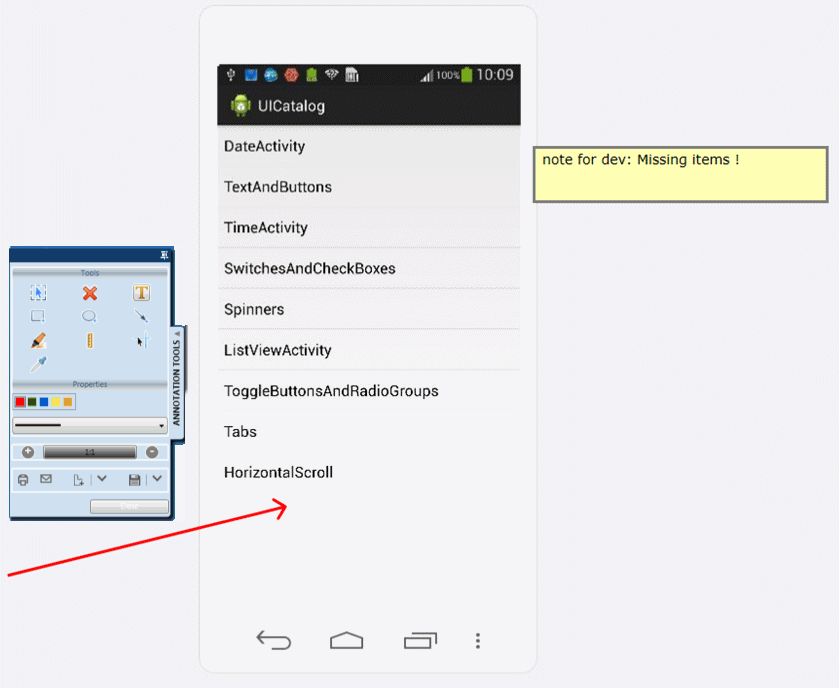Pick the highlighter marker tool
This screenshot has width=839, height=688.
38,341
